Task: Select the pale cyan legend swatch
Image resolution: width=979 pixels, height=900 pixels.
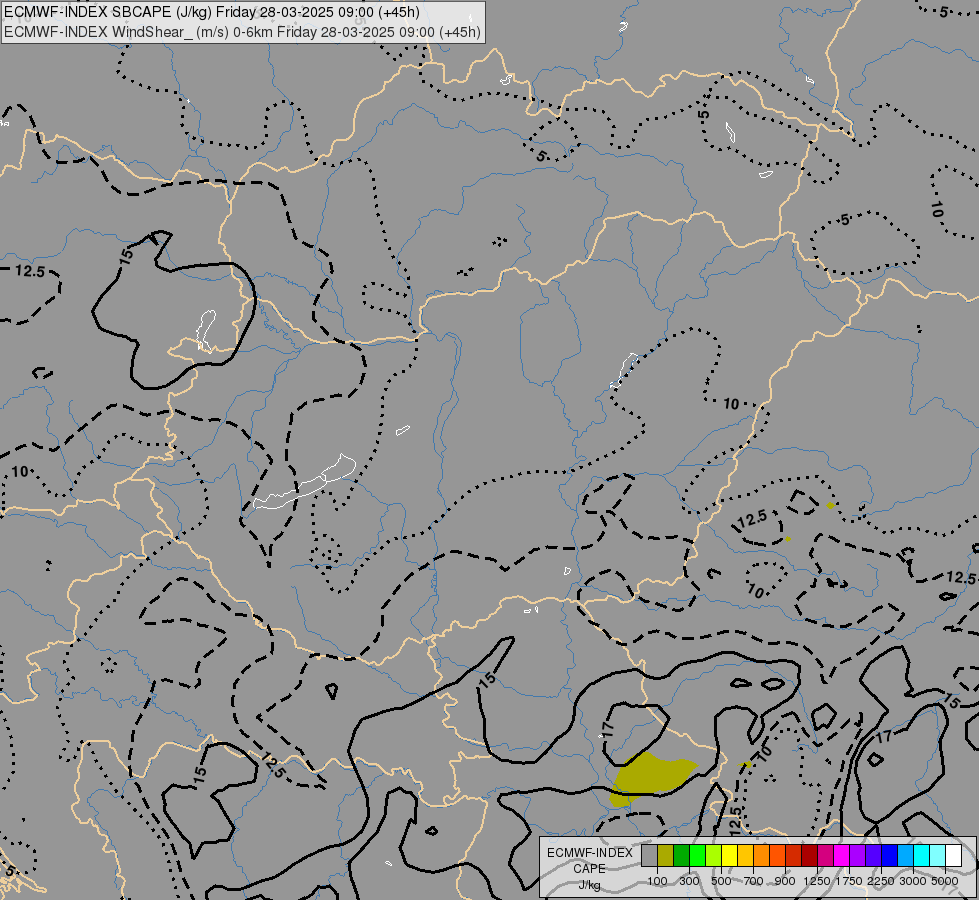Action: (x=938, y=856)
